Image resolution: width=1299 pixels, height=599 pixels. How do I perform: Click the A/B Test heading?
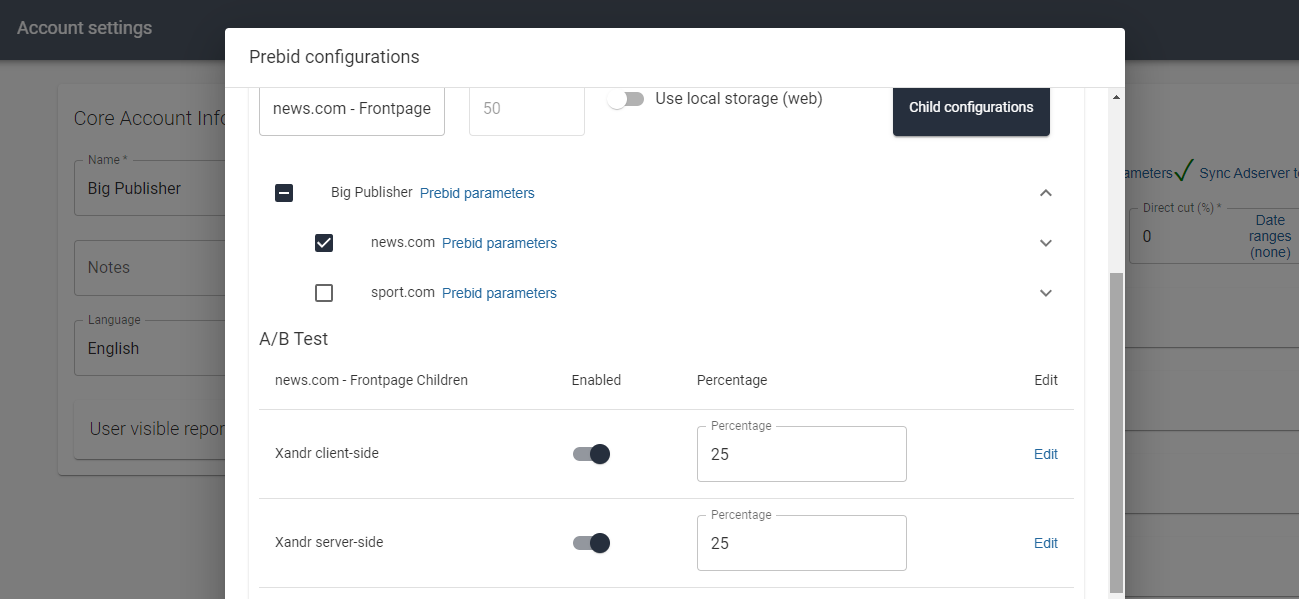point(294,339)
